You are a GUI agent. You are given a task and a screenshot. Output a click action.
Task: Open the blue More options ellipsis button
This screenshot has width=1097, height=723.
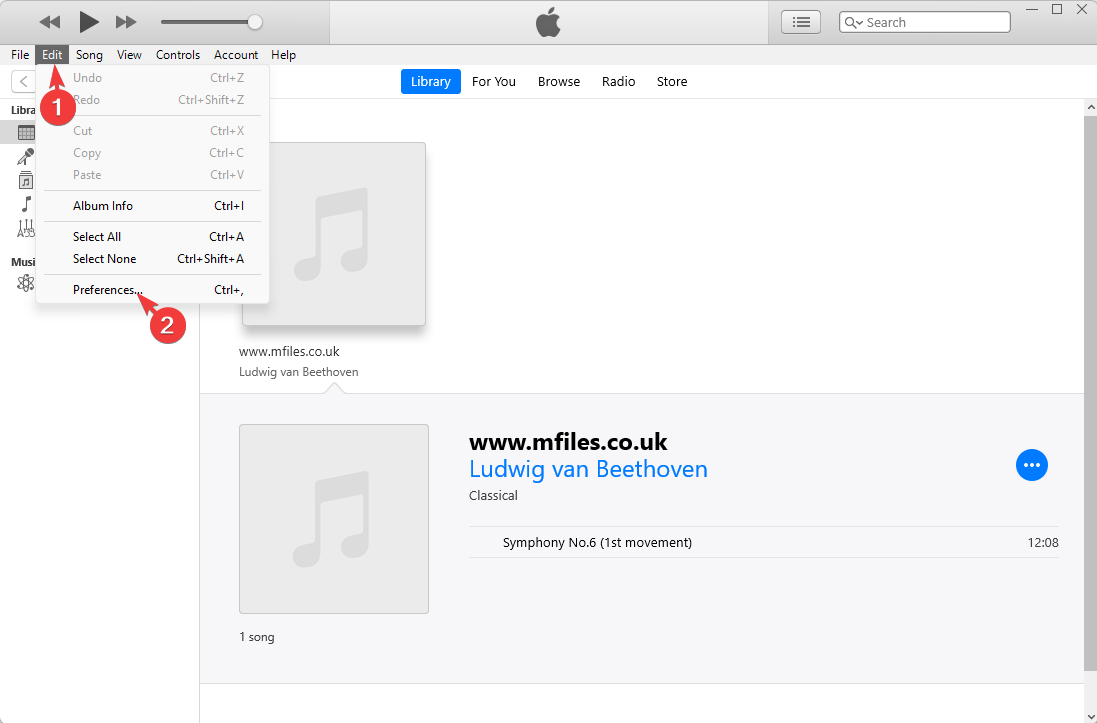(1032, 465)
